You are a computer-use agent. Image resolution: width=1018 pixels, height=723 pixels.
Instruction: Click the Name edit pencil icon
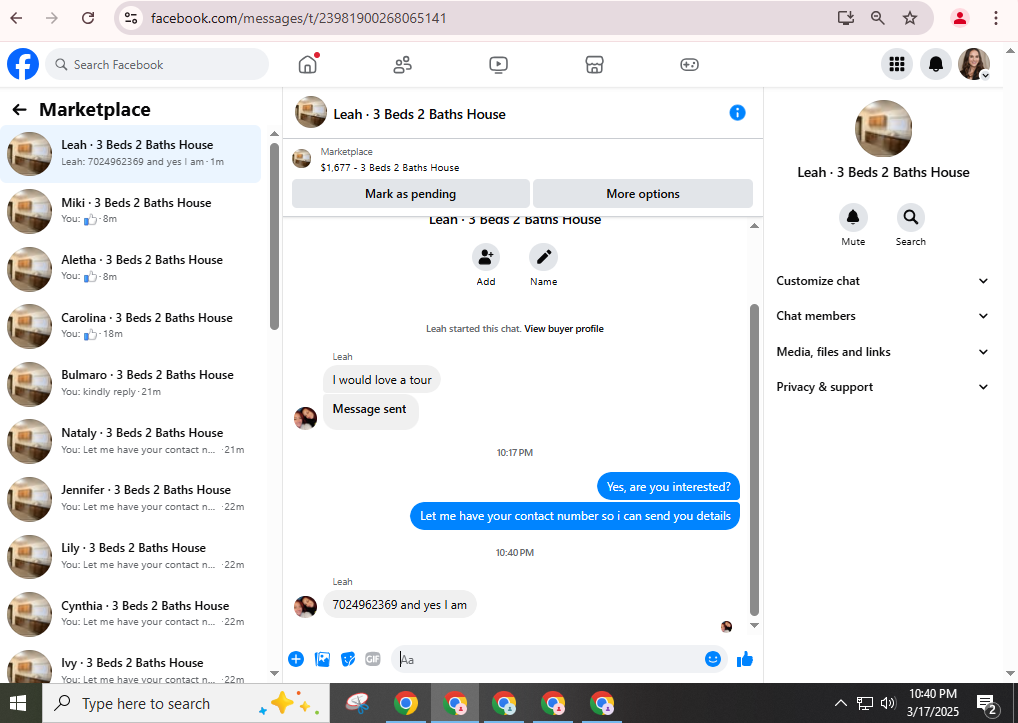point(543,258)
